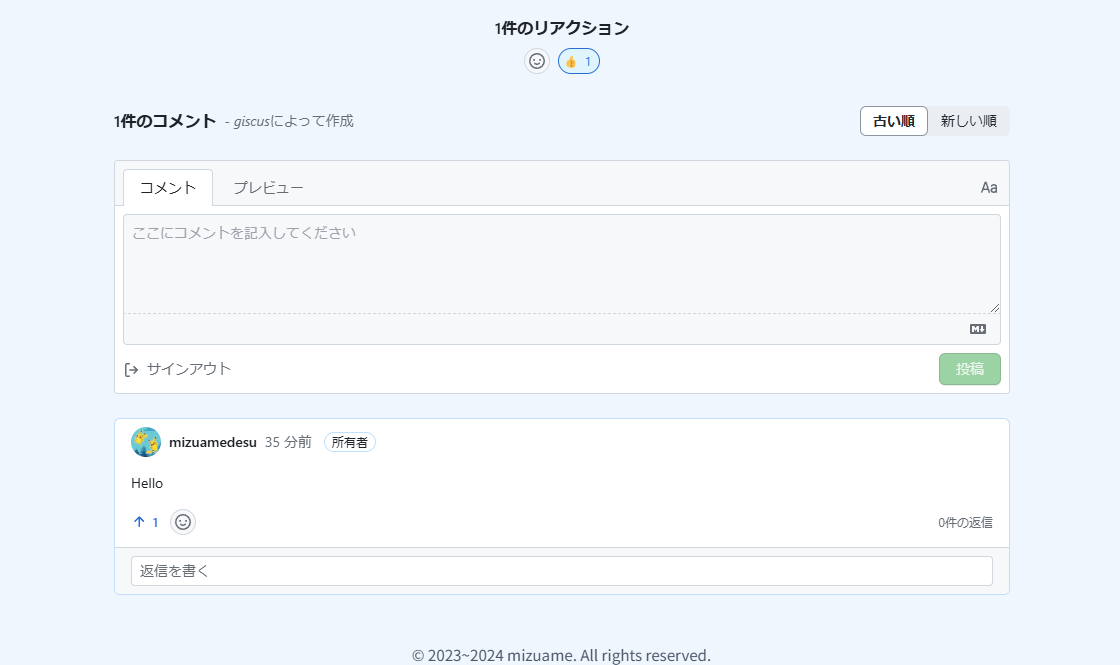1120x665 pixels.
Task: Sort comments by 古い順 (oldest first)
Action: pyautogui.click(x=893, y=121)
